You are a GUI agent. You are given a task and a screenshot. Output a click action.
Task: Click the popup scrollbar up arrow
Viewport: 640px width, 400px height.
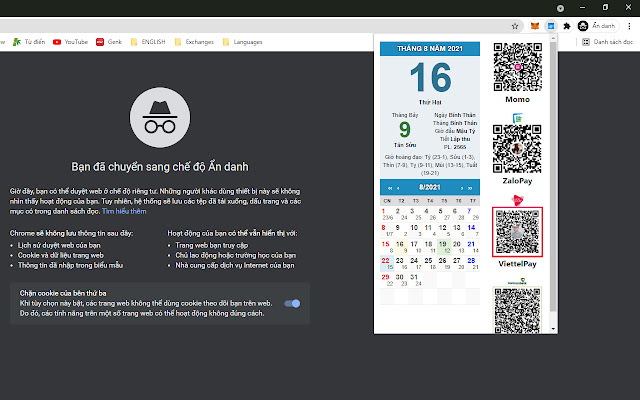(x=553, y=38)
